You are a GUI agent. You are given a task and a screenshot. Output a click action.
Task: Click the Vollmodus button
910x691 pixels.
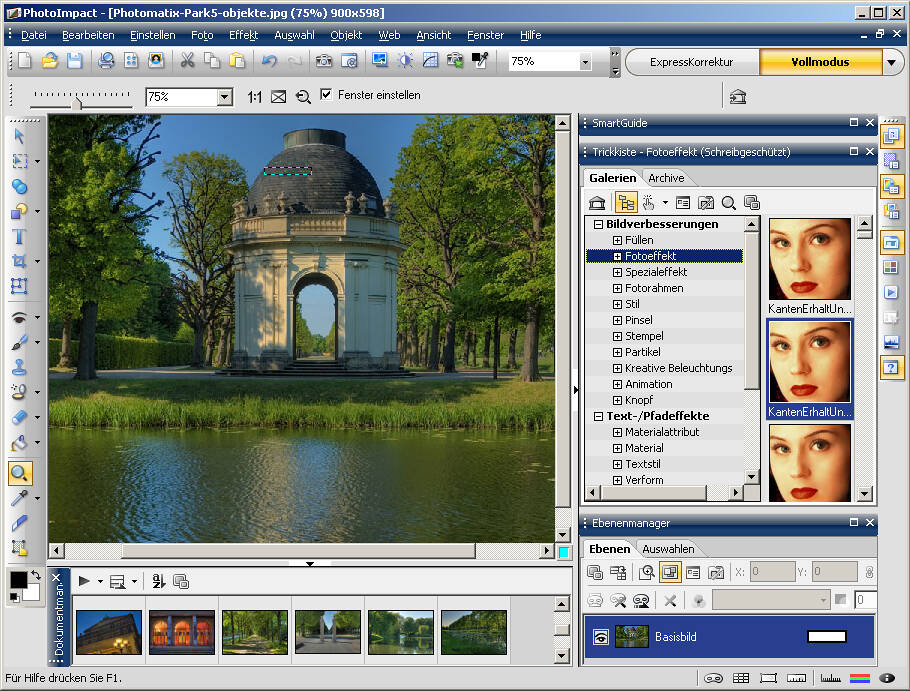(x=820, y=62)
